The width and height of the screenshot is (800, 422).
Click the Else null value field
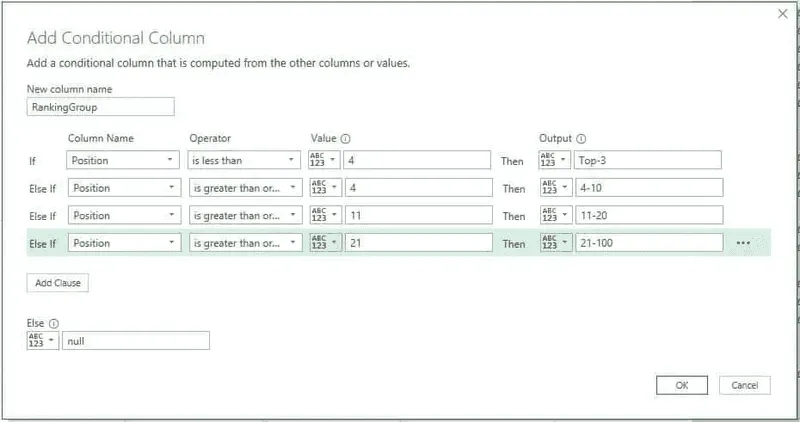[135, 341]
